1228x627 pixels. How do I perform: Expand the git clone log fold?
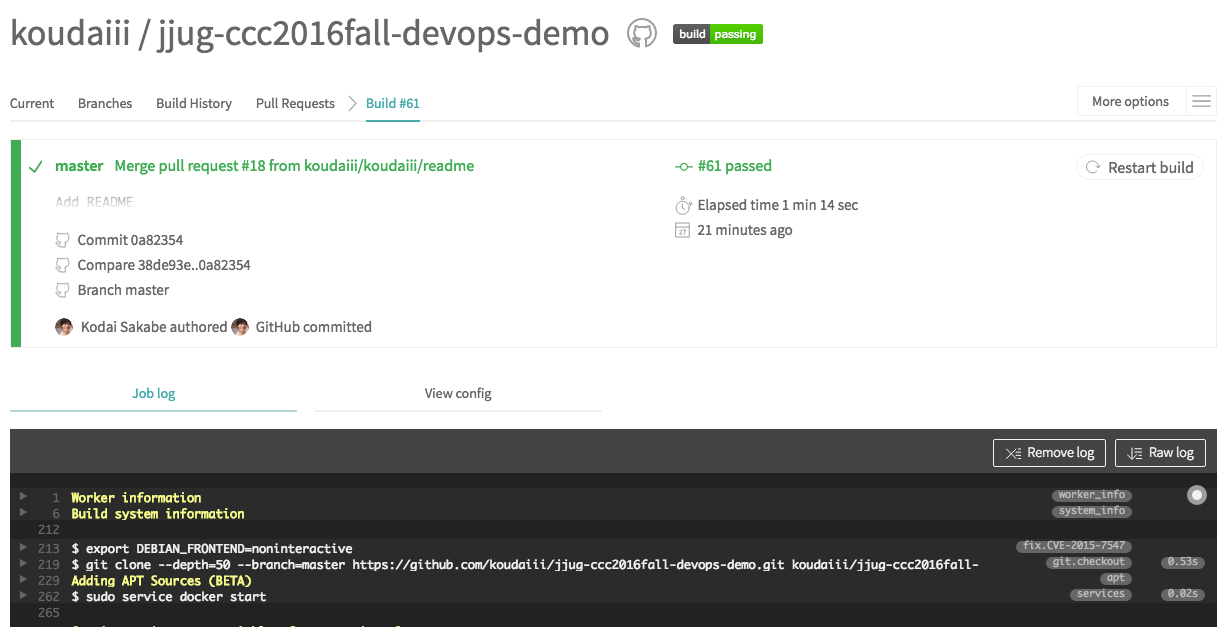click(24, 565)
